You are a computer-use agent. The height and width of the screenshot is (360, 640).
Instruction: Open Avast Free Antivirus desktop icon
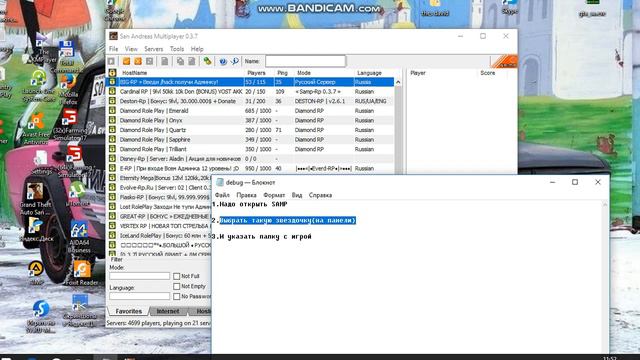coord(36,129)
